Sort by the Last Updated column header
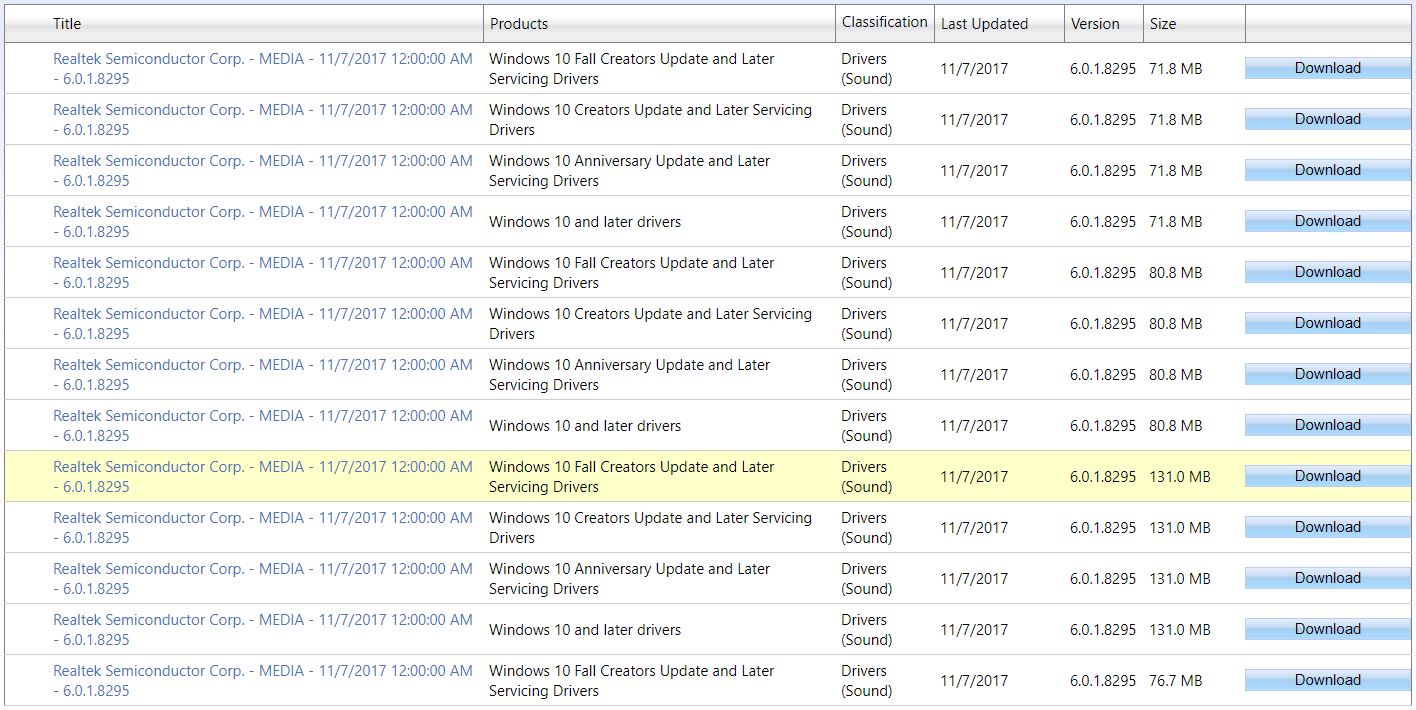The height and width of the screenshot is (710, 1416). click(984, 23)
